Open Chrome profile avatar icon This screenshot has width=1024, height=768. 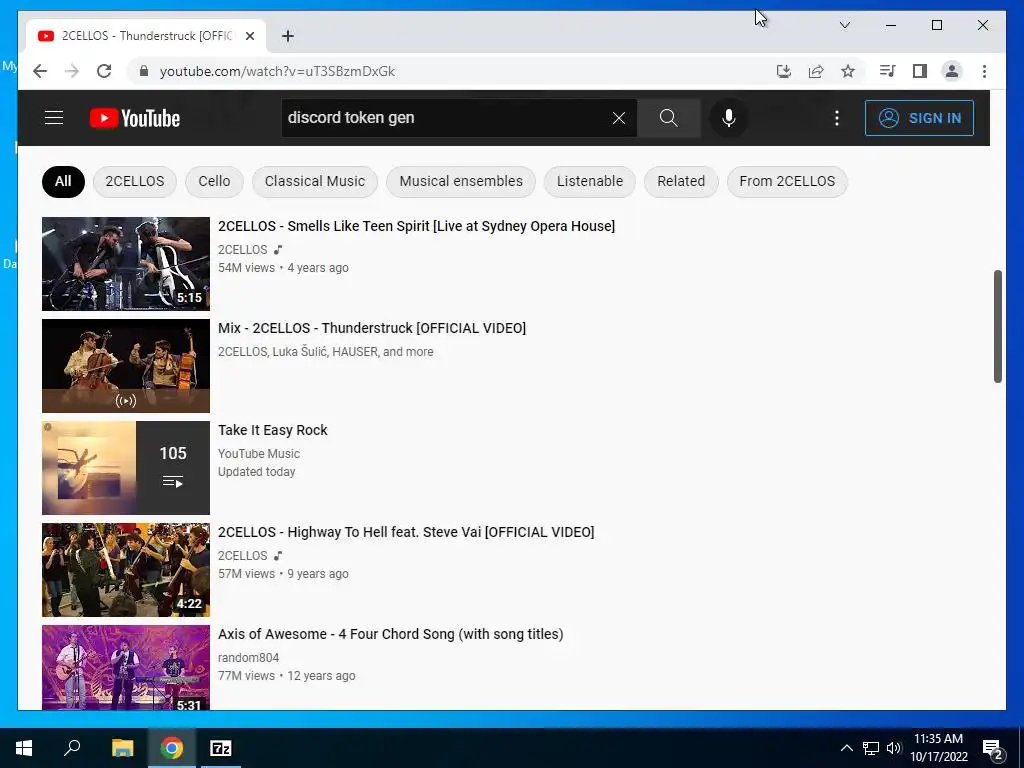(x=952, y=71)
